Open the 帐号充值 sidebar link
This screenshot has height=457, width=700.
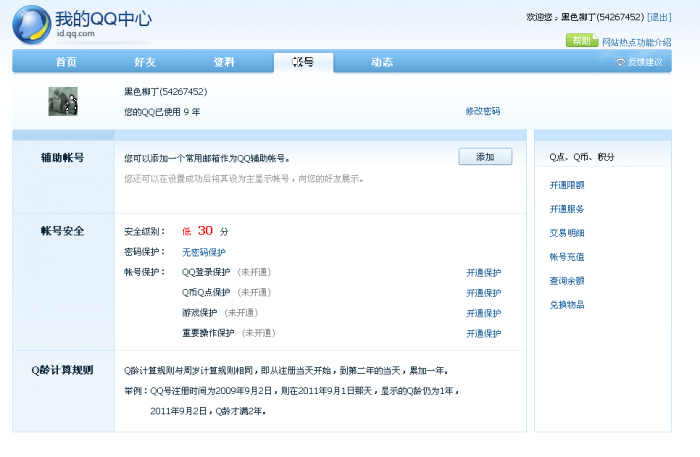pos(567,257)
